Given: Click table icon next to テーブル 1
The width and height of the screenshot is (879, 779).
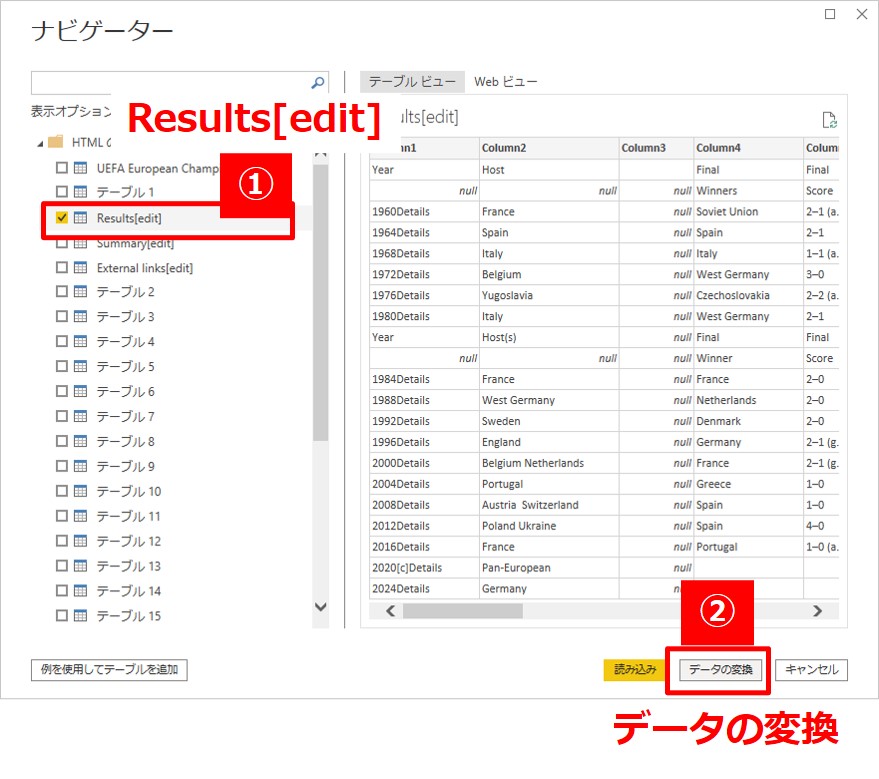Looking at the screenshot, I should [x=81, y=192].
